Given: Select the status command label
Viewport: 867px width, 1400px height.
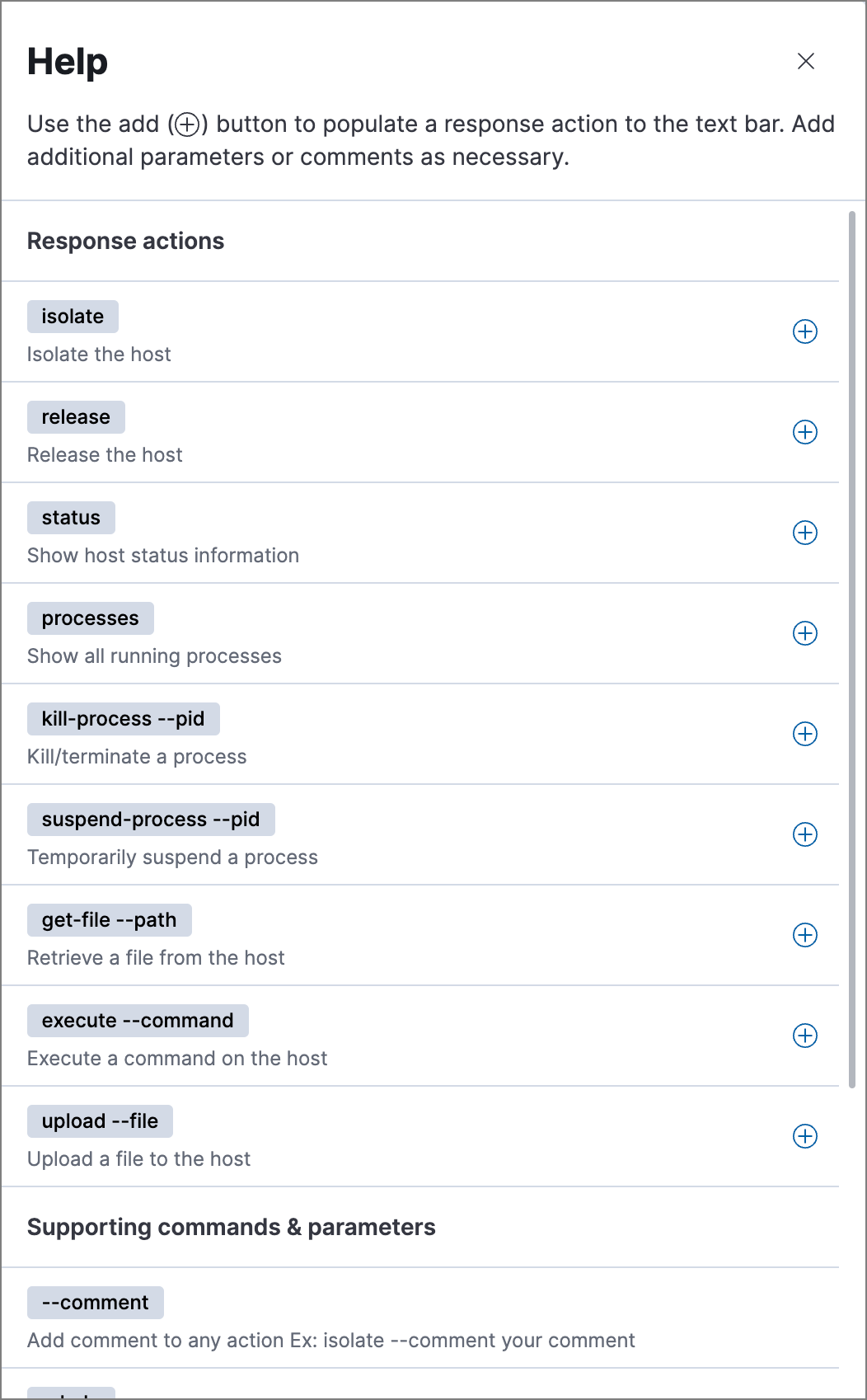Looking at the screenshot, I should (71, 518).
